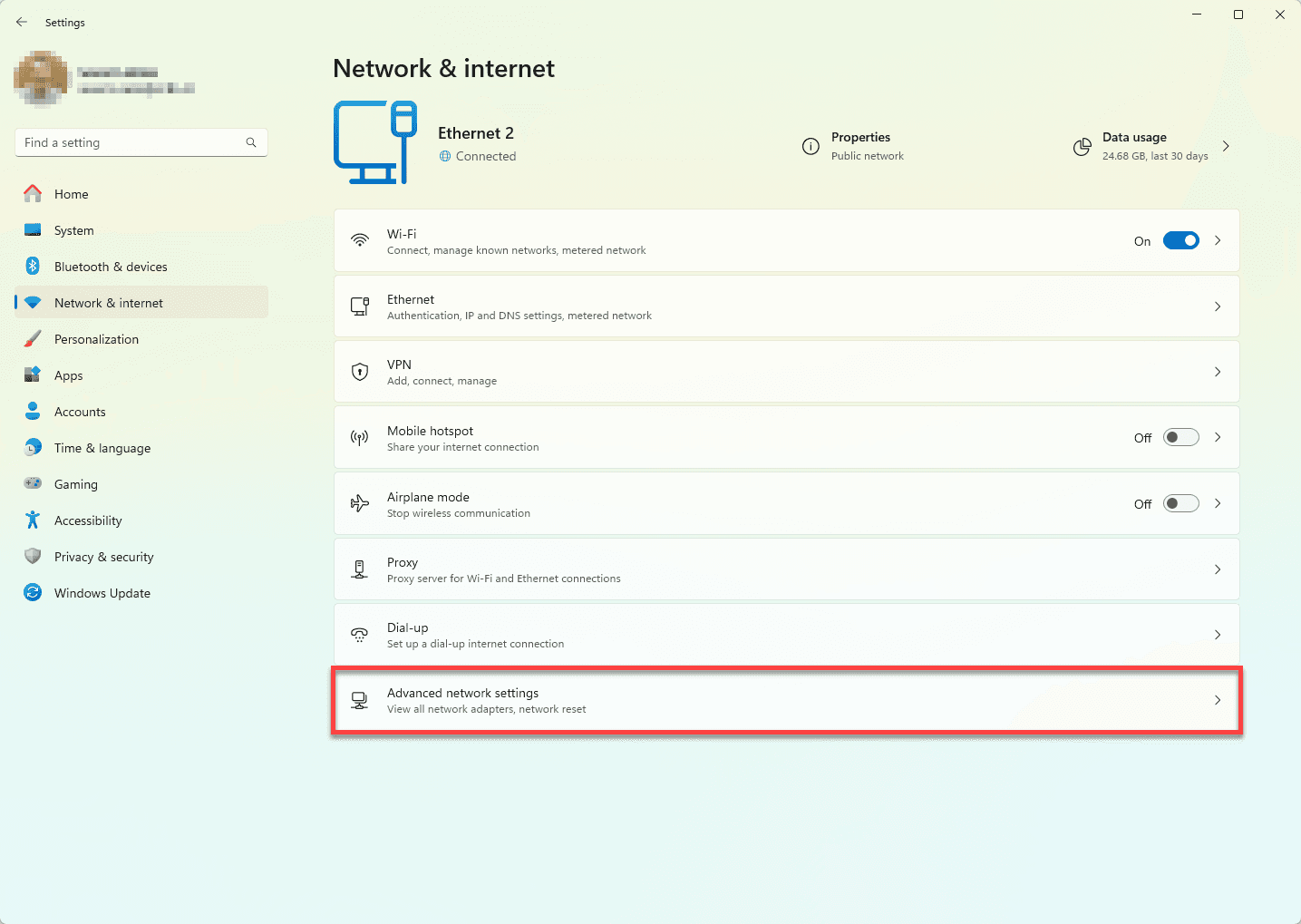Click the Windows Update refresh icon
1301x924 pixels.
(33, 592)
